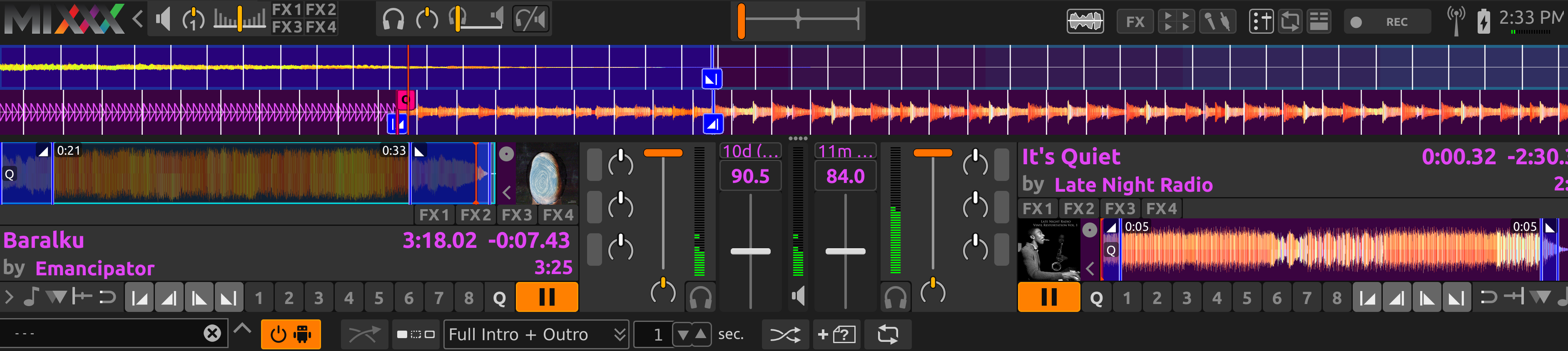Click the crossfader handle at top
This screenshot has width=1568, height=351.
click(741, 21)
